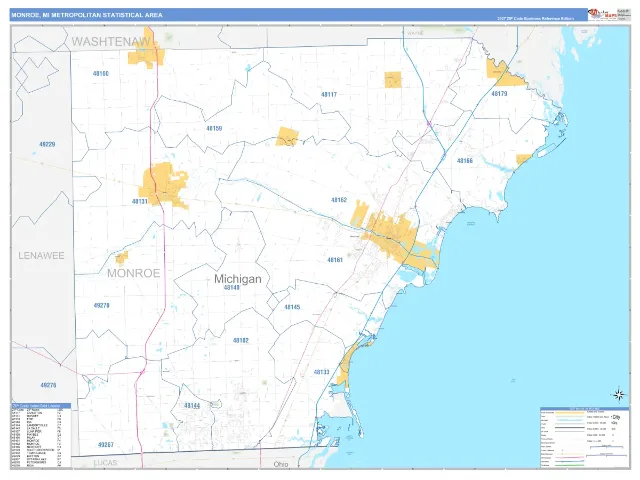
Task: Click the Ohio state label
Action: coord(281,464)
